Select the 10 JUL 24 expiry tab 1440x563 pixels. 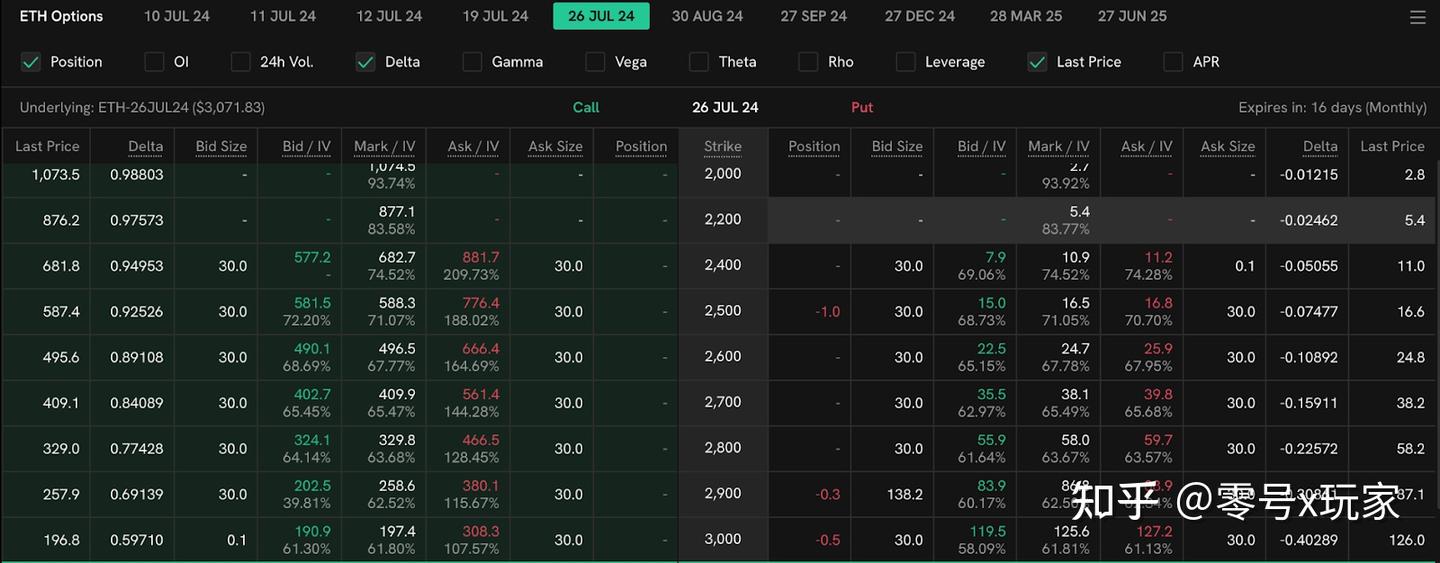point(177,16)
